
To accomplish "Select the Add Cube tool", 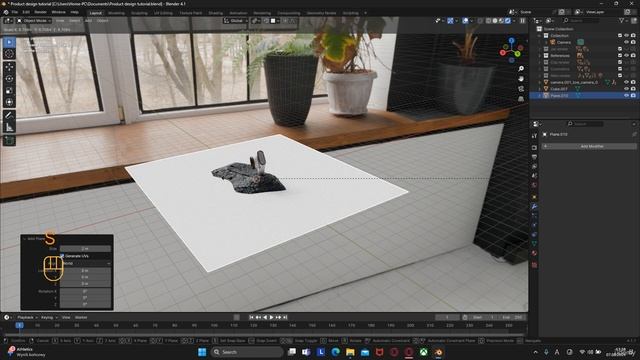I will (9, 140).
